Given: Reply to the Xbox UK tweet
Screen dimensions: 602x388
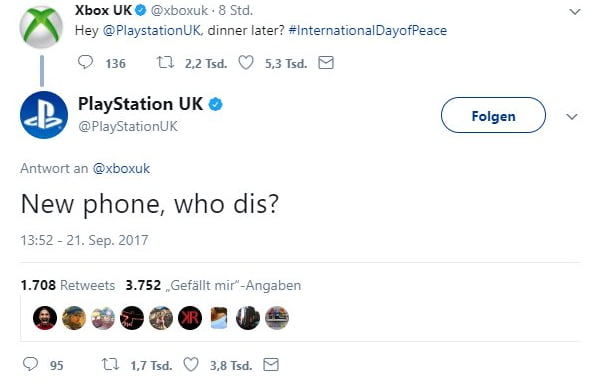Looking at the screenshot, I should pyautogui.click(x=85, y=62).
